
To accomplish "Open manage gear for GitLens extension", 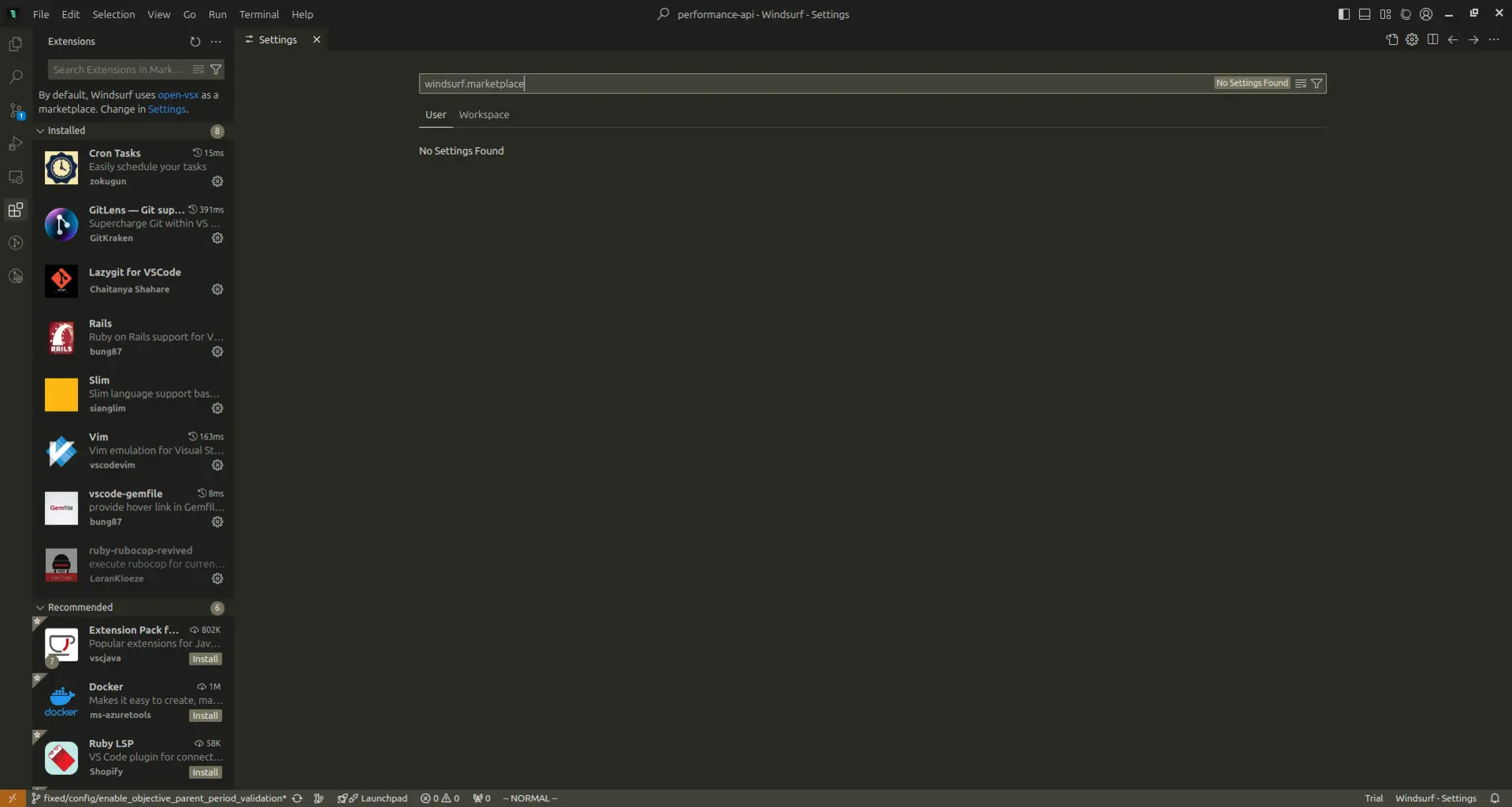I will [217, 239].
